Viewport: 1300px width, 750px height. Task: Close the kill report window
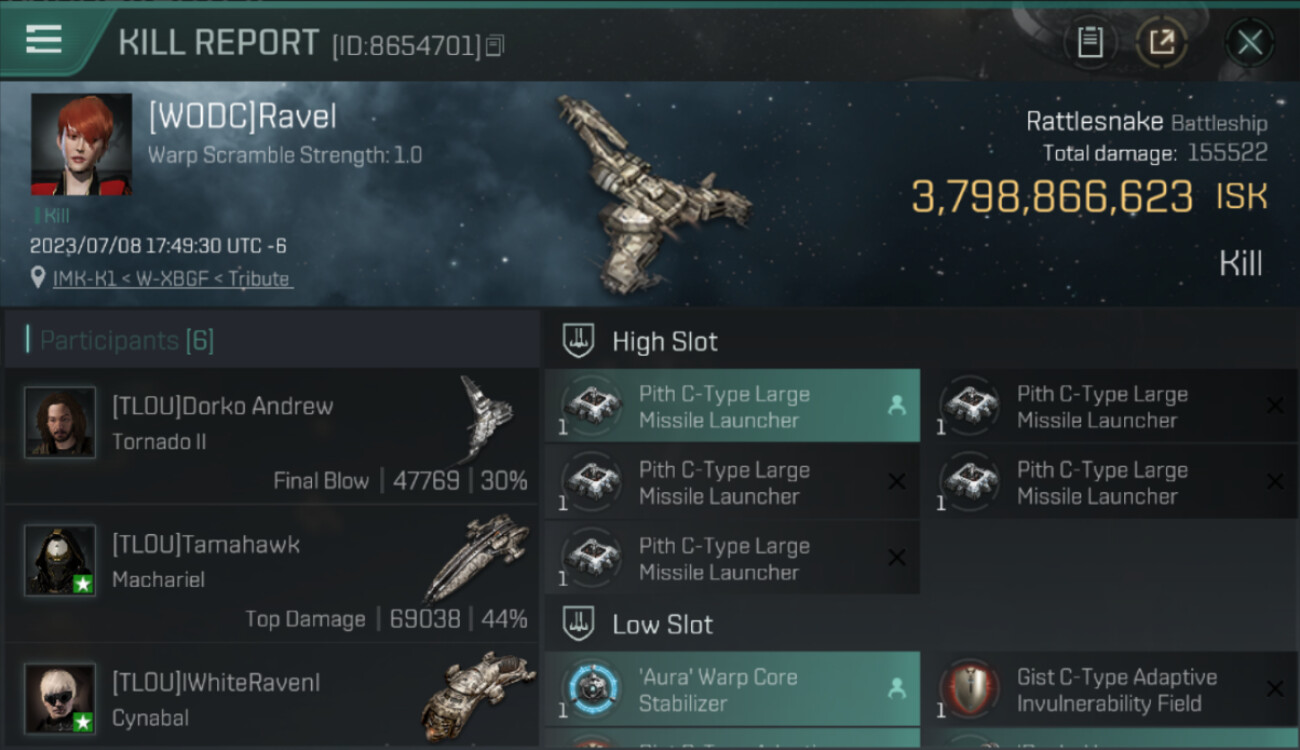(1249, 42)
